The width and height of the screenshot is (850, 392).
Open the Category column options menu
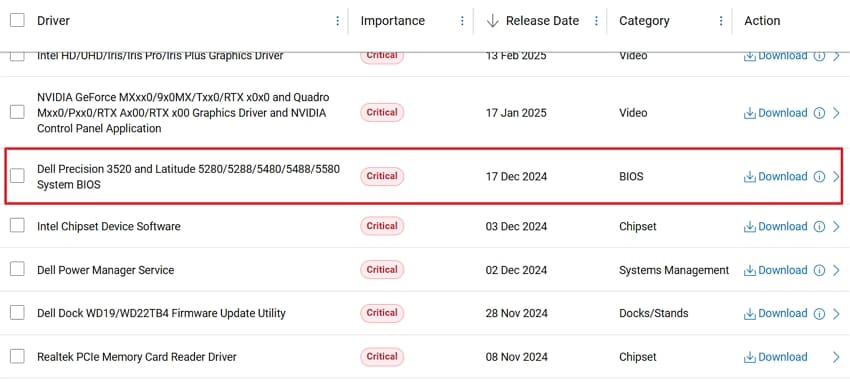pos(721,21)
